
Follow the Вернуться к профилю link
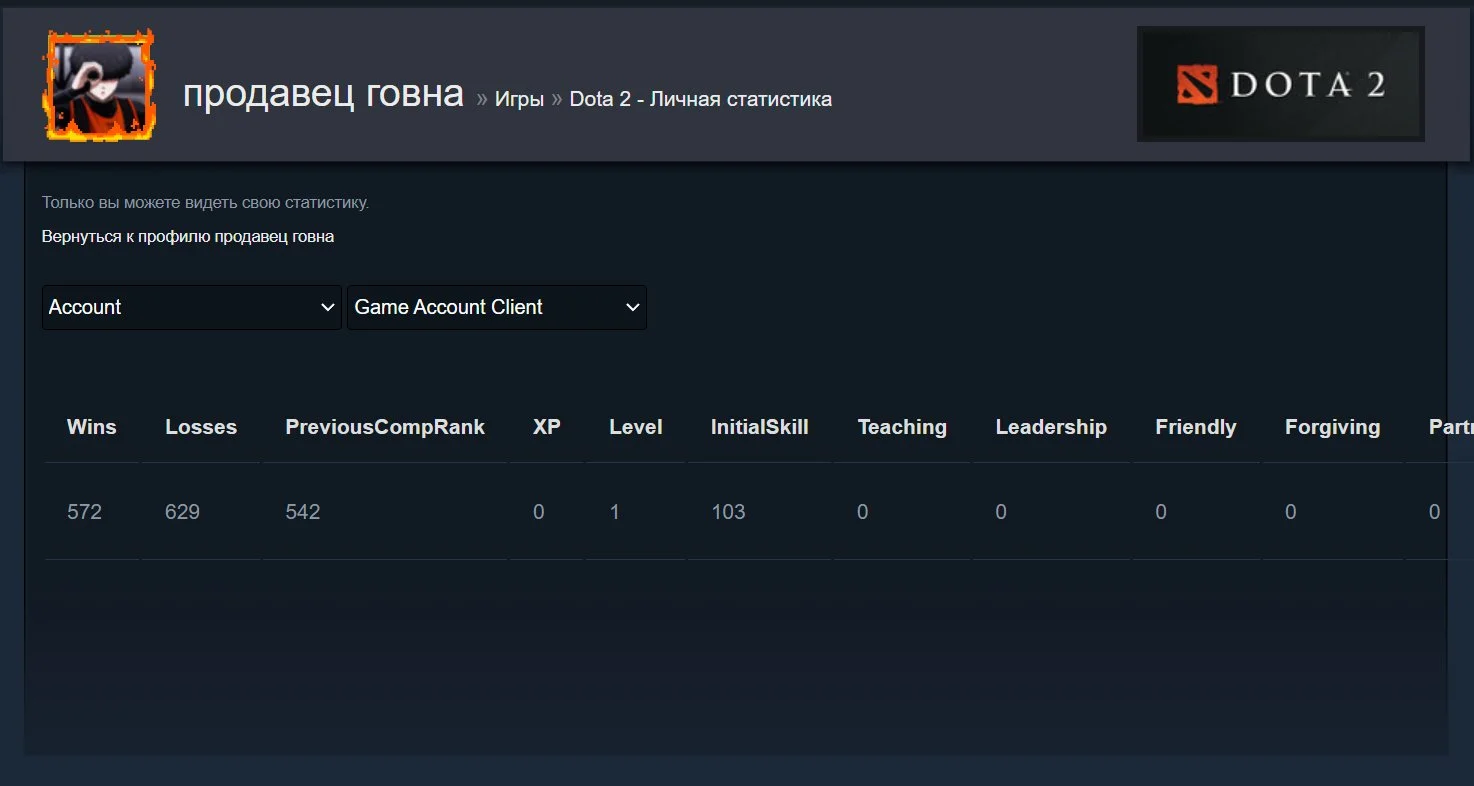coord(188,236)
